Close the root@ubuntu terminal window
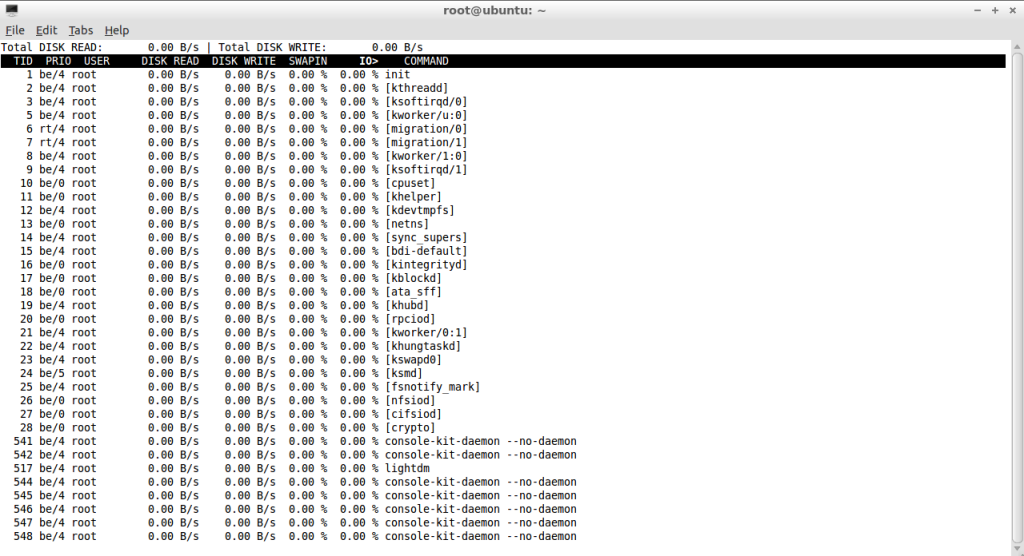The height and width of the screenshot is (556, 1024). (1012, 10)
